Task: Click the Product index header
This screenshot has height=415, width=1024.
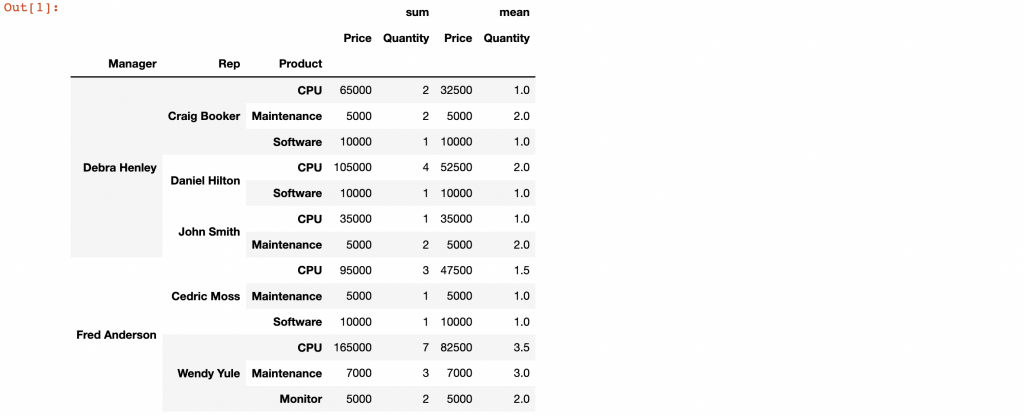Action: click(300, 64)
